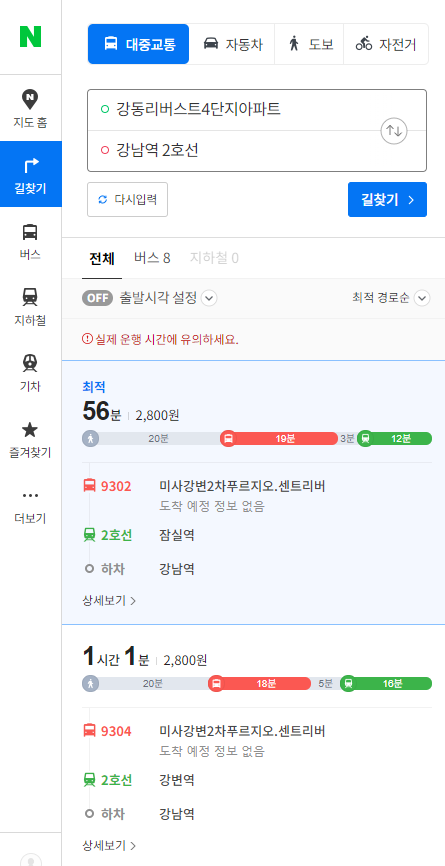Click the green Naver N logo
Image resolution: width=445 pixels, height=866 pixels.
(30, 36)
